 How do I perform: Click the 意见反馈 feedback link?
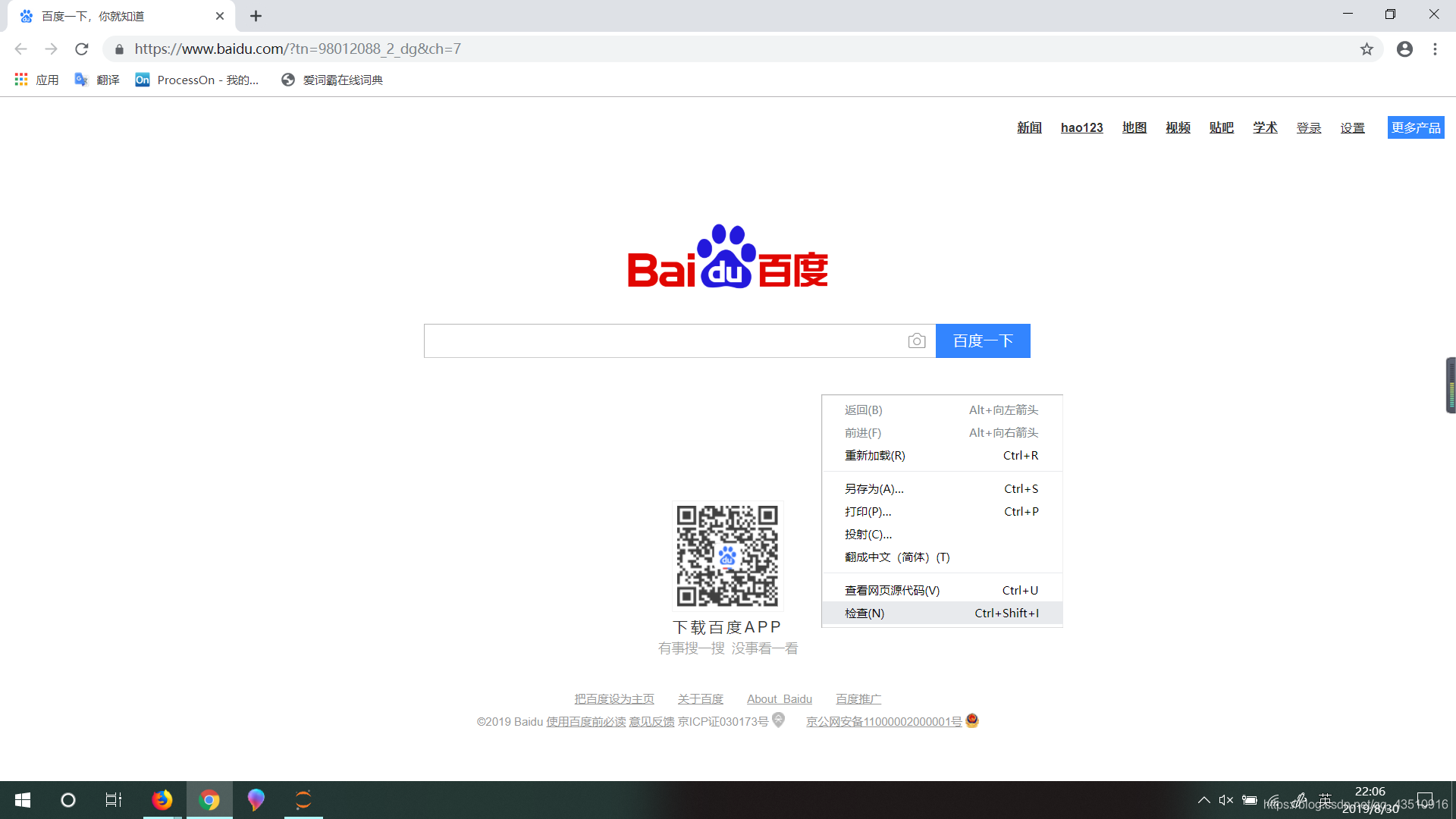[x=651, y=722]
